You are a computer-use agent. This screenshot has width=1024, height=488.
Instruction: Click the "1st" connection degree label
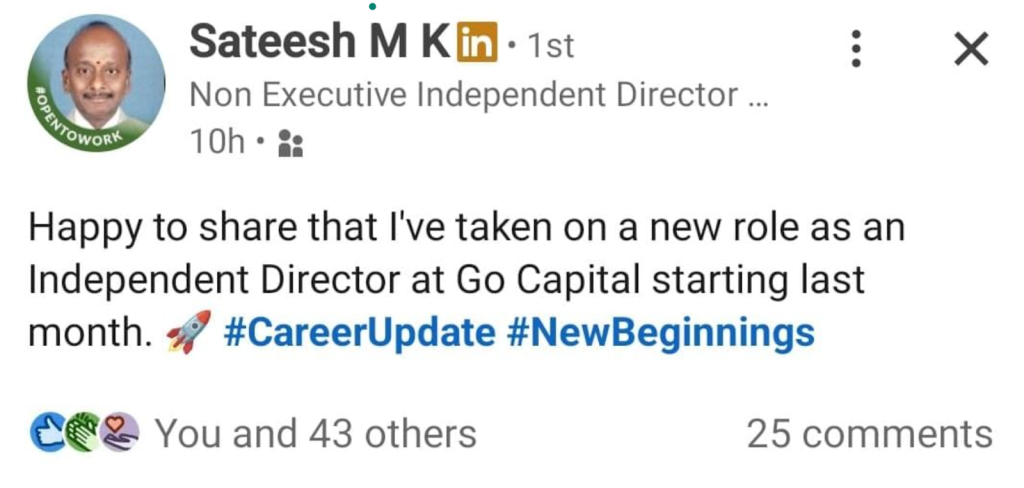(x=548, y=46)
